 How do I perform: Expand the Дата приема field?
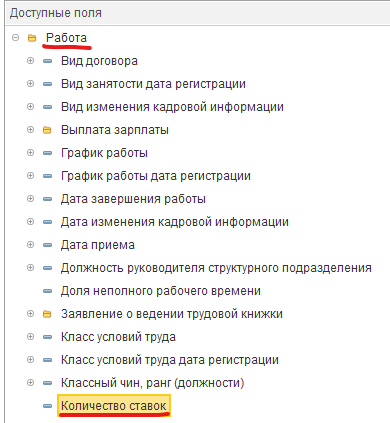pos(30,245)
